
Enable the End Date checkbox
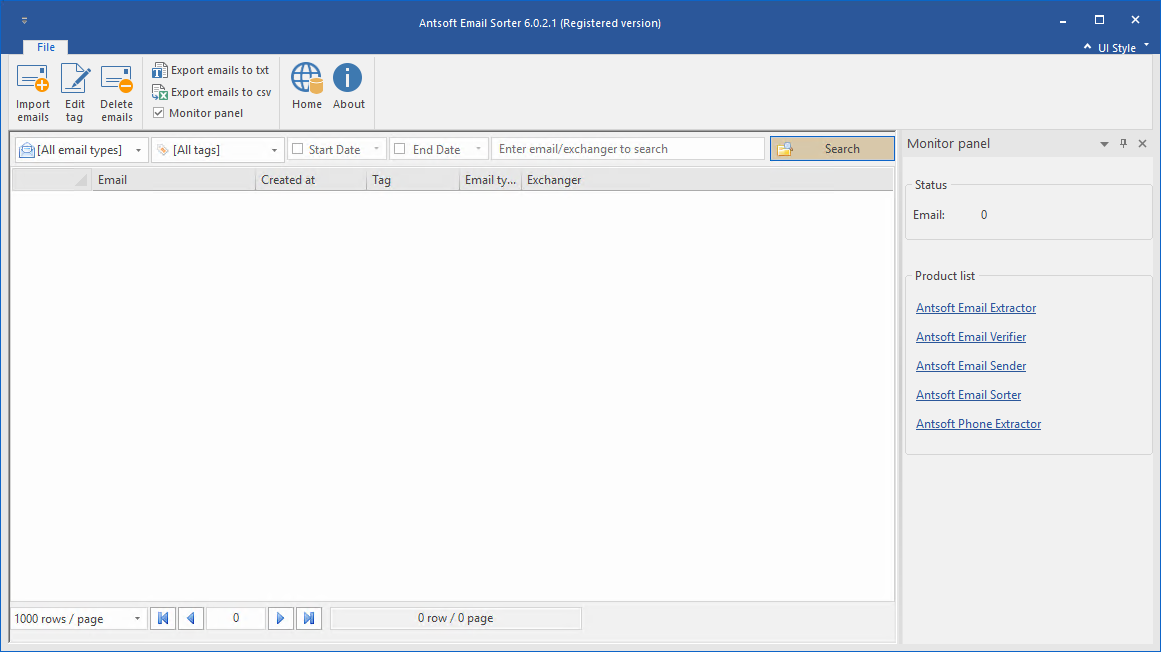400,149
